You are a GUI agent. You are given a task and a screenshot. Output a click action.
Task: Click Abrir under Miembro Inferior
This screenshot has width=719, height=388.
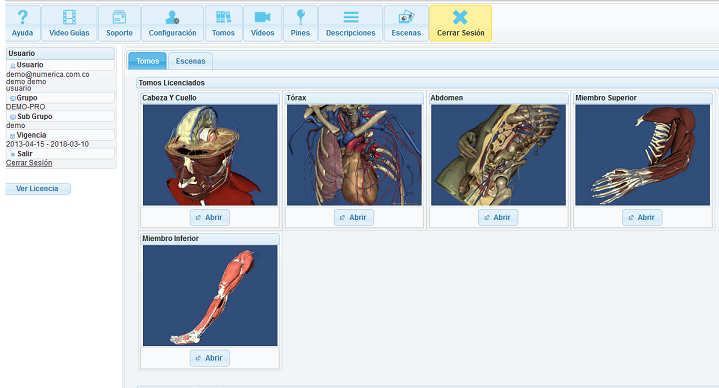click(210, 358)
